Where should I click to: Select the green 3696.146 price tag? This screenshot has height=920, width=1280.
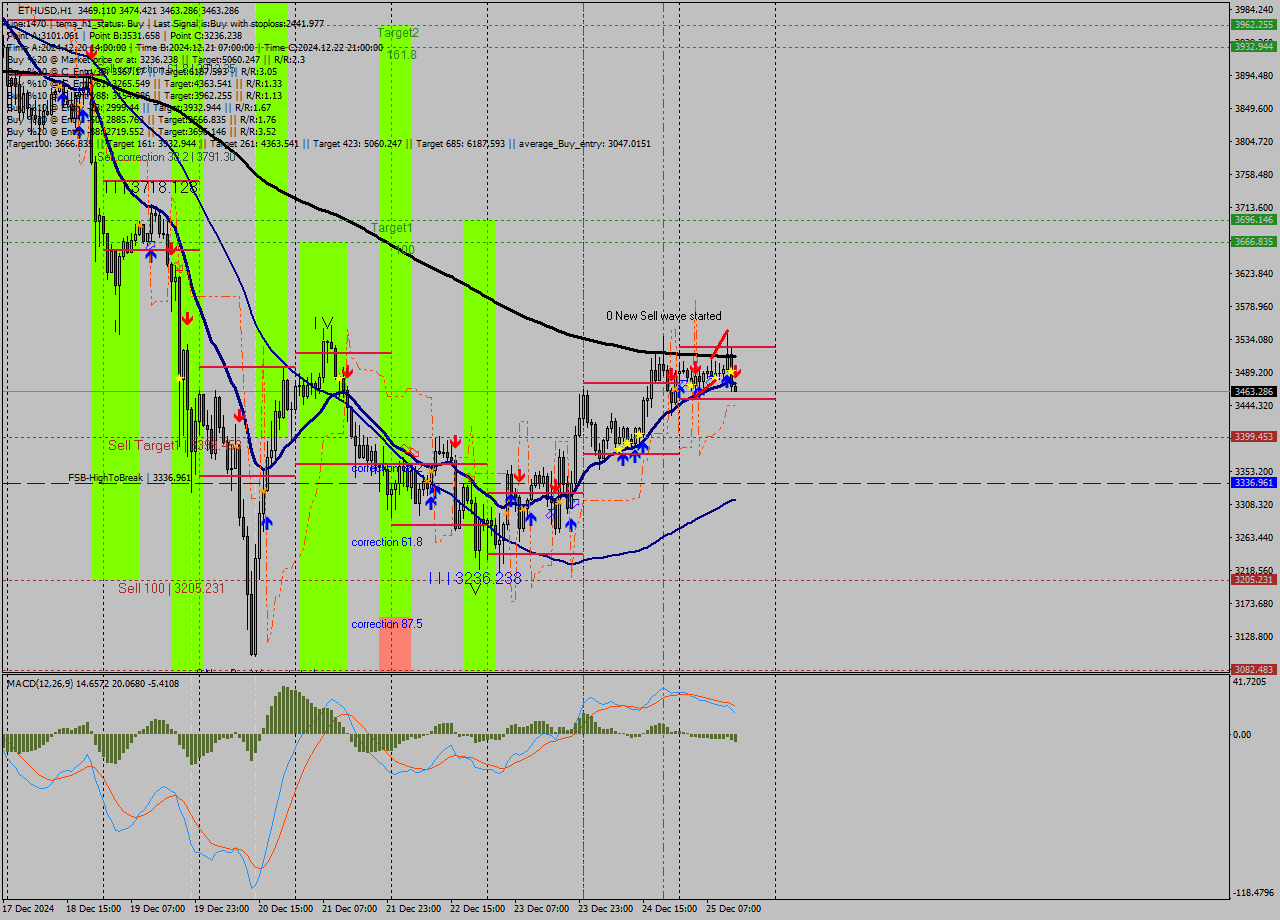1254,220
